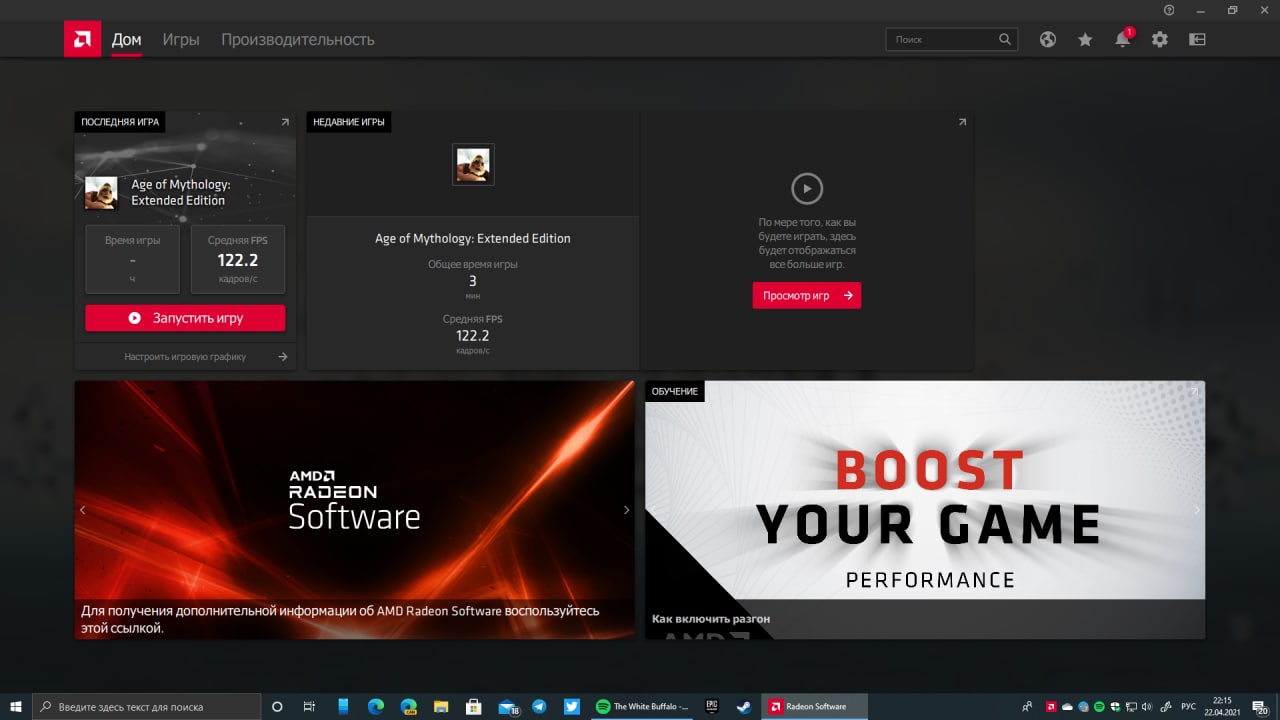Open Mail app from taskbar
Screen dimensions: 1280x720
click(507, 706)
